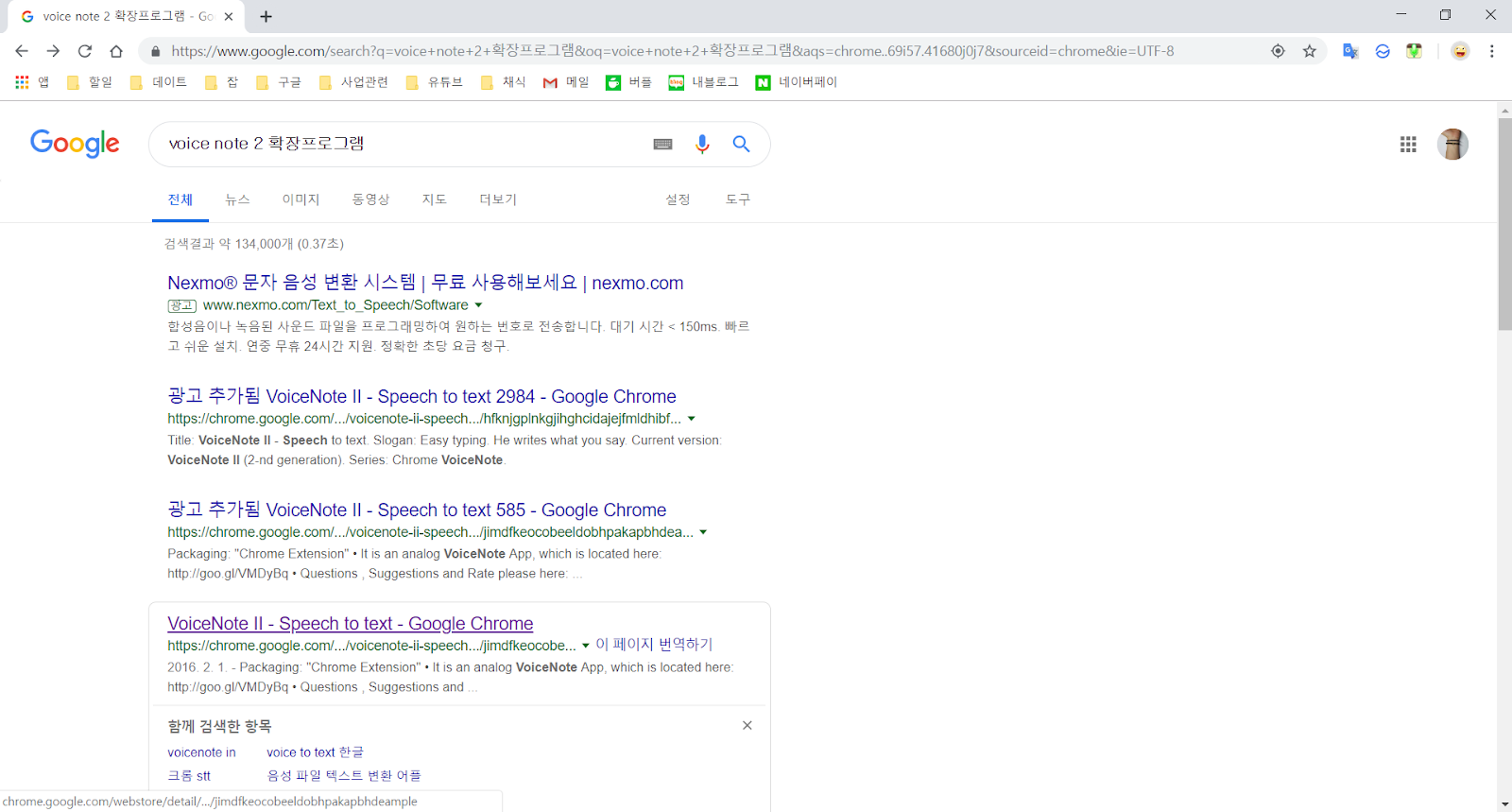This screenshot has width=1512, height=812.
Task: Select the 전체 results tab
Action: coord(180,199)
